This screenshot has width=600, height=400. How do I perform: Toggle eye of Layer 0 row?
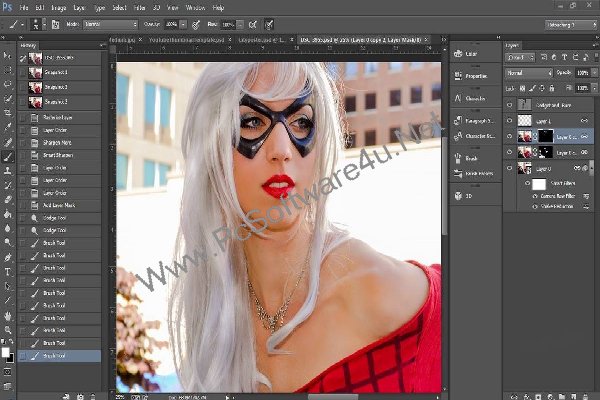click(509, 168)
